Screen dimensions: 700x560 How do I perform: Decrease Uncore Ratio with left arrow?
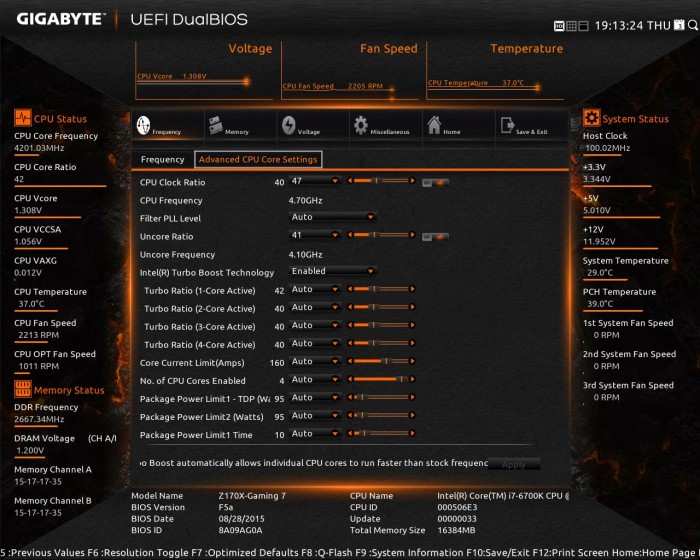click(350, 235)
